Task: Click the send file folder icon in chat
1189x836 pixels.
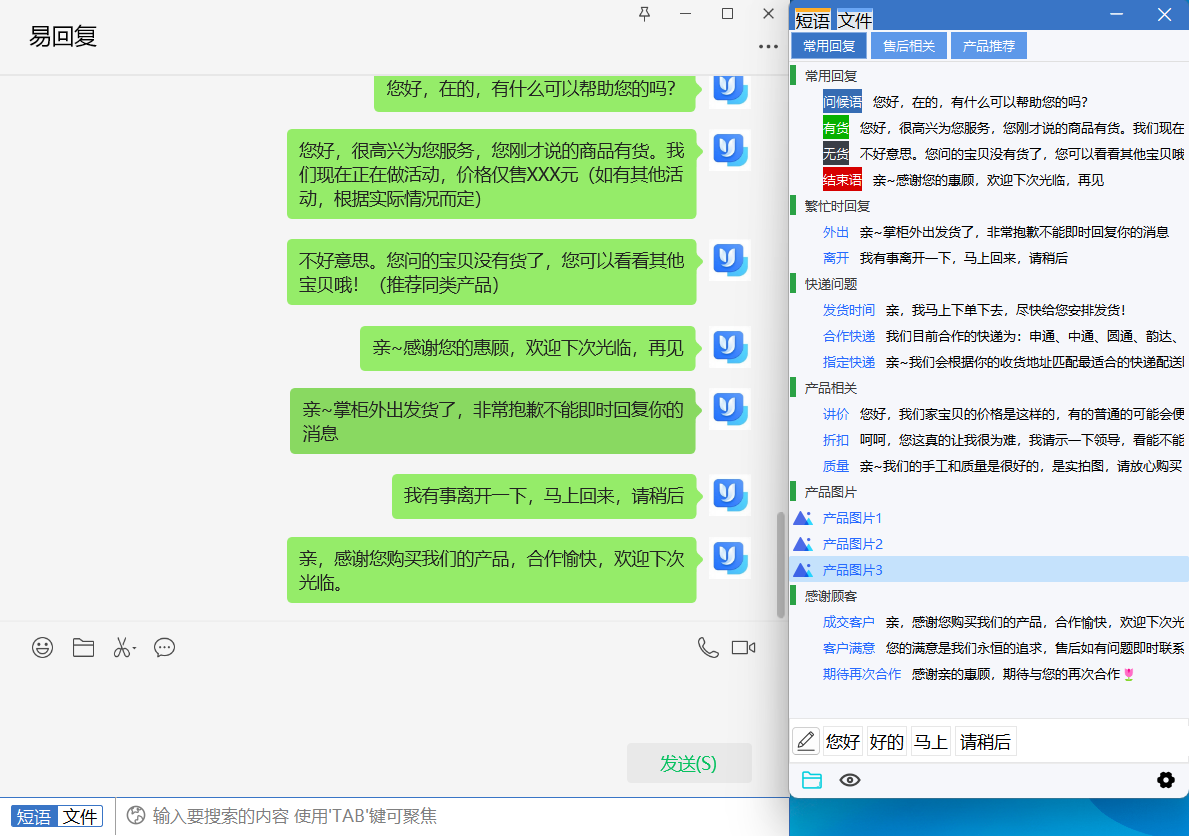Action: click(x=83, y=648)
